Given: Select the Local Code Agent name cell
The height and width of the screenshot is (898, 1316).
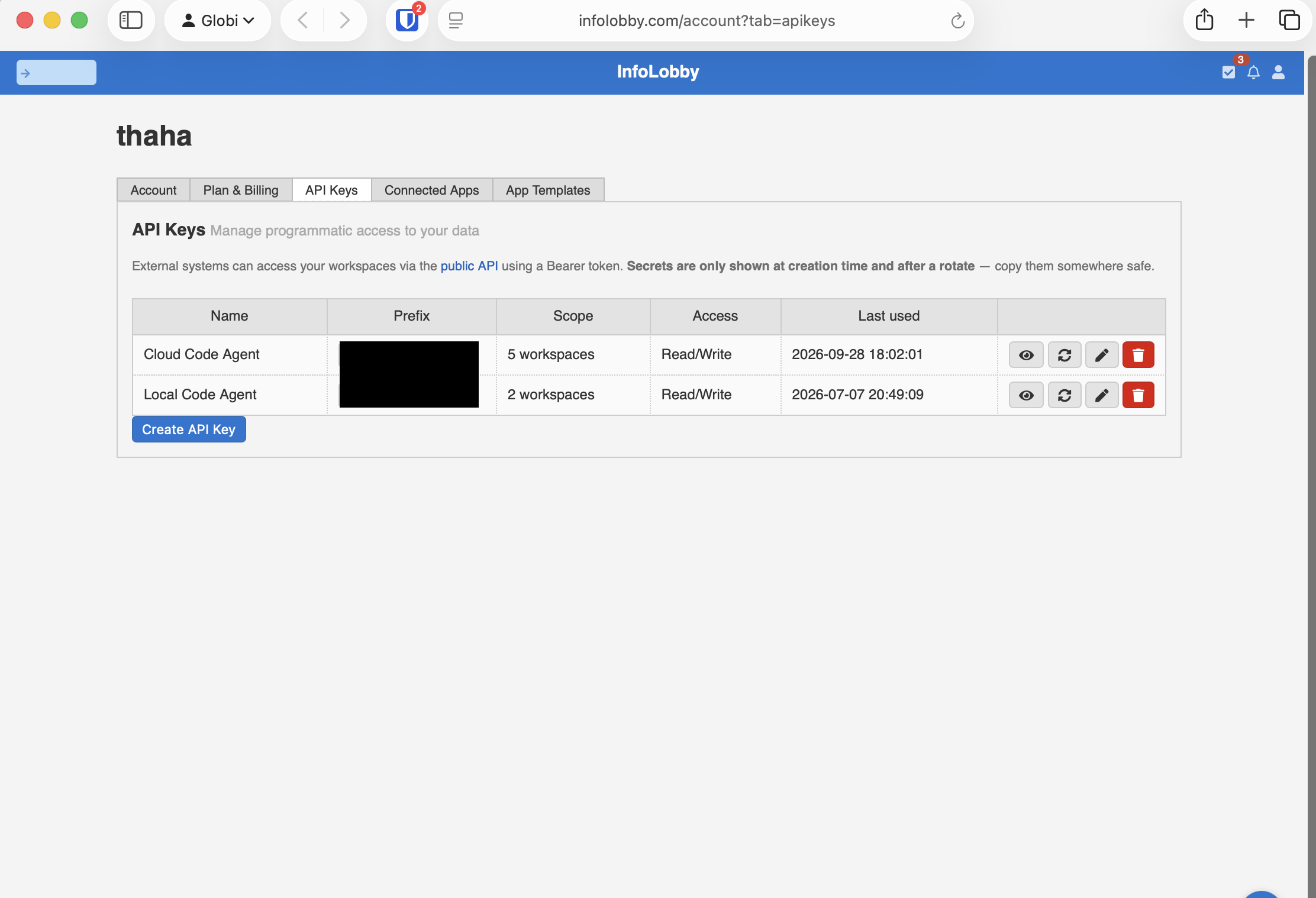Looking at the screenshot, I should [x=230, y=395].
